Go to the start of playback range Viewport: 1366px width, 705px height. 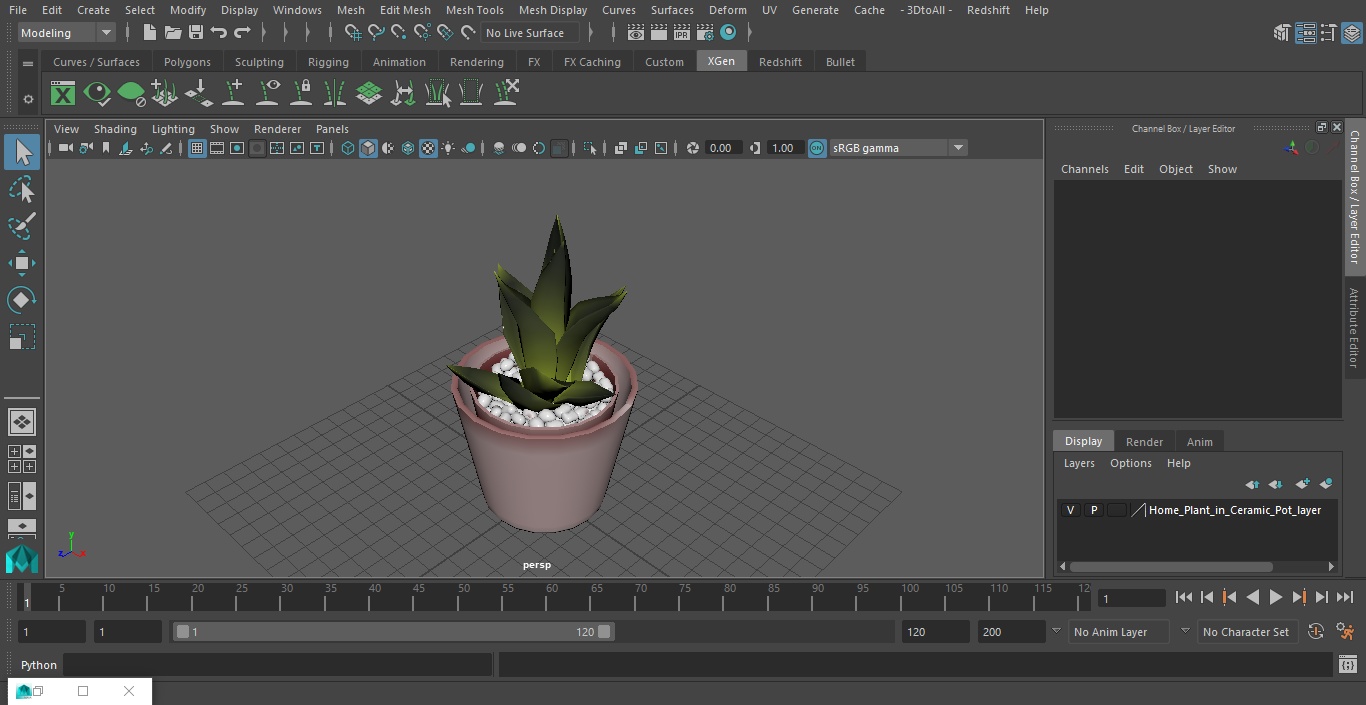[x=1184, y=597]
